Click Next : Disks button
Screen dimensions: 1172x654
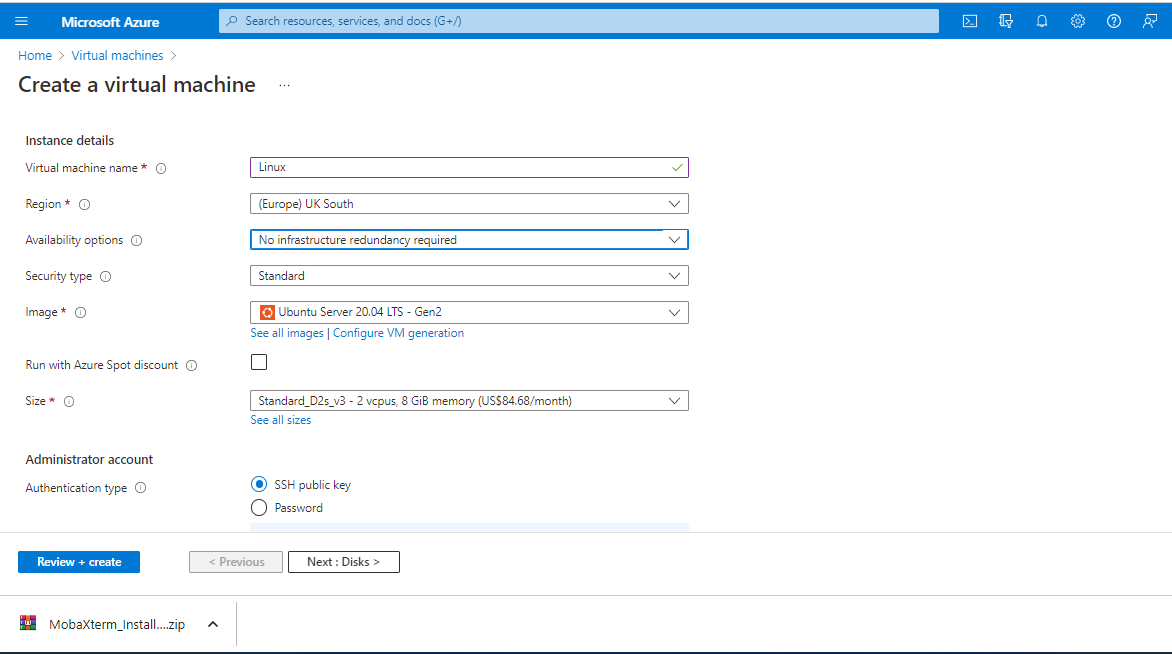tap(343, 562)
